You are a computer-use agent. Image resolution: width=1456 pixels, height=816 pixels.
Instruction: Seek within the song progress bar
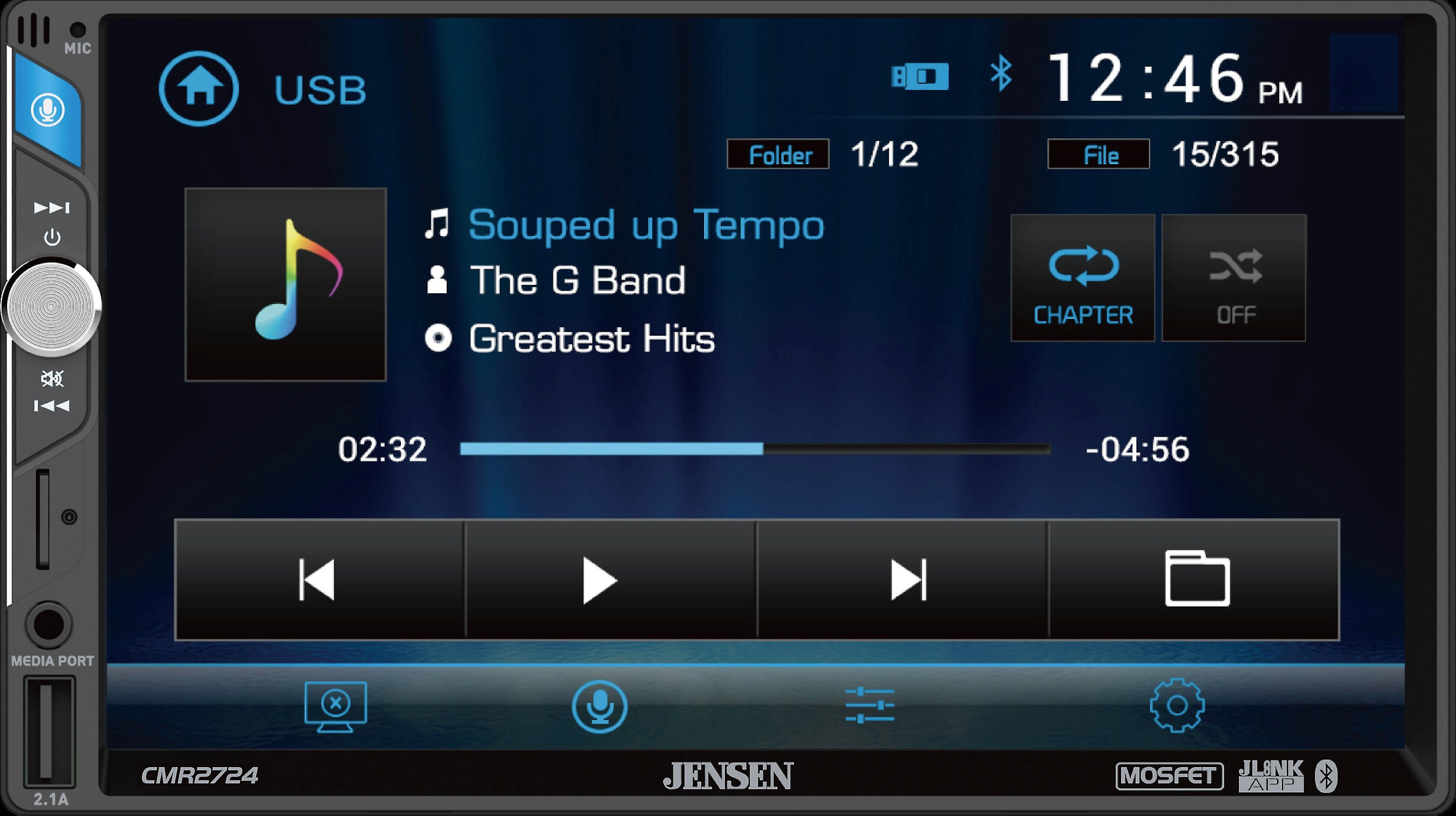(x=755, y=449)
